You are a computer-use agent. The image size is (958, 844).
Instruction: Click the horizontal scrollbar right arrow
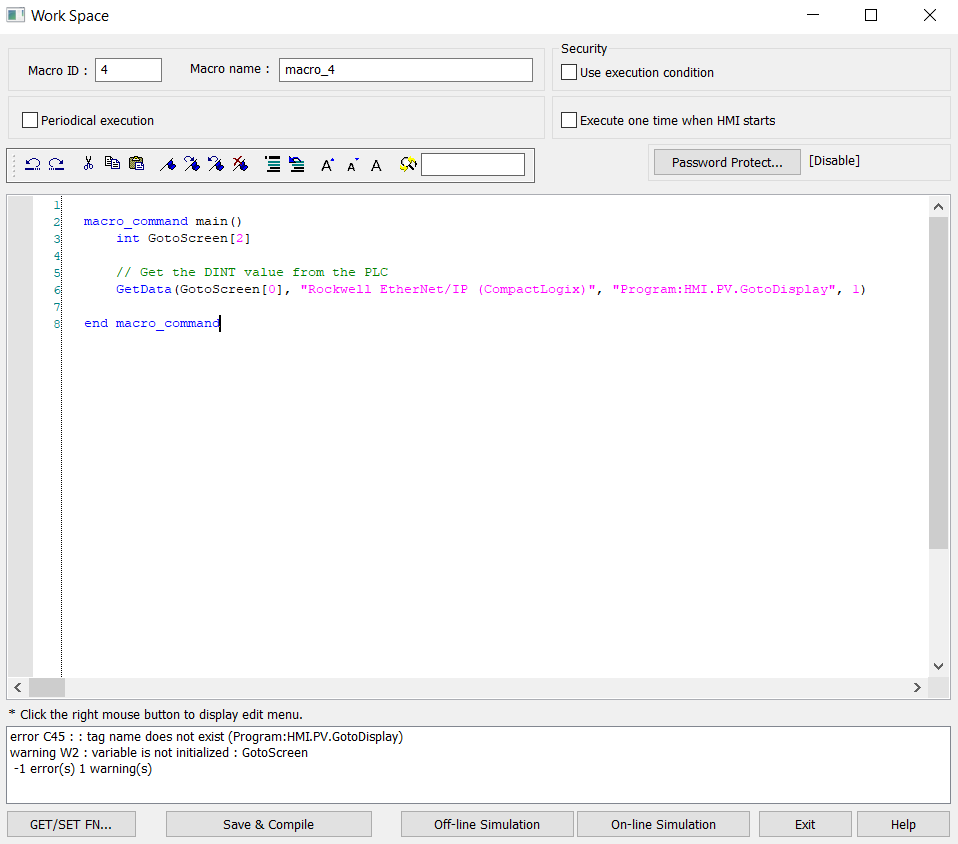(x=917, y=688)
